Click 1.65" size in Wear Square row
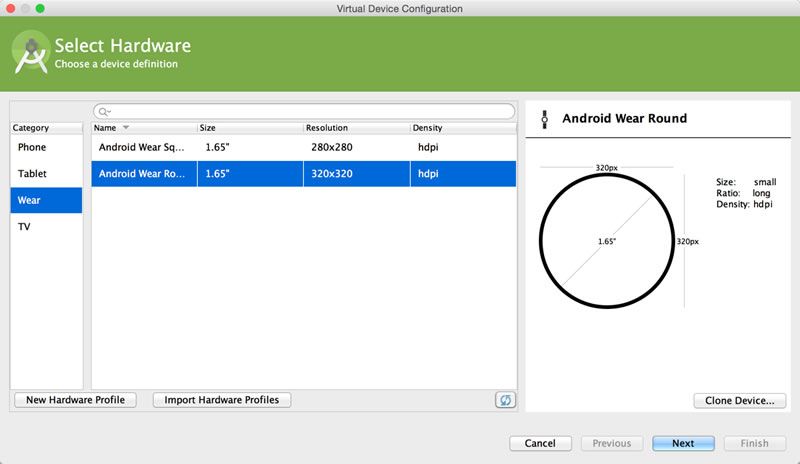800x464 pixels. coord(250,147)
